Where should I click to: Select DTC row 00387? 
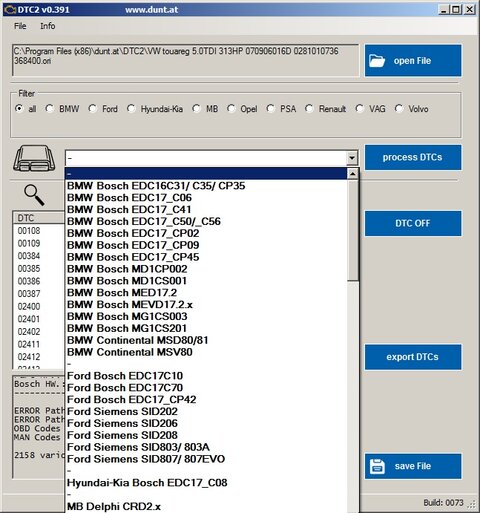pyautogui.click(x=39, y=294)
